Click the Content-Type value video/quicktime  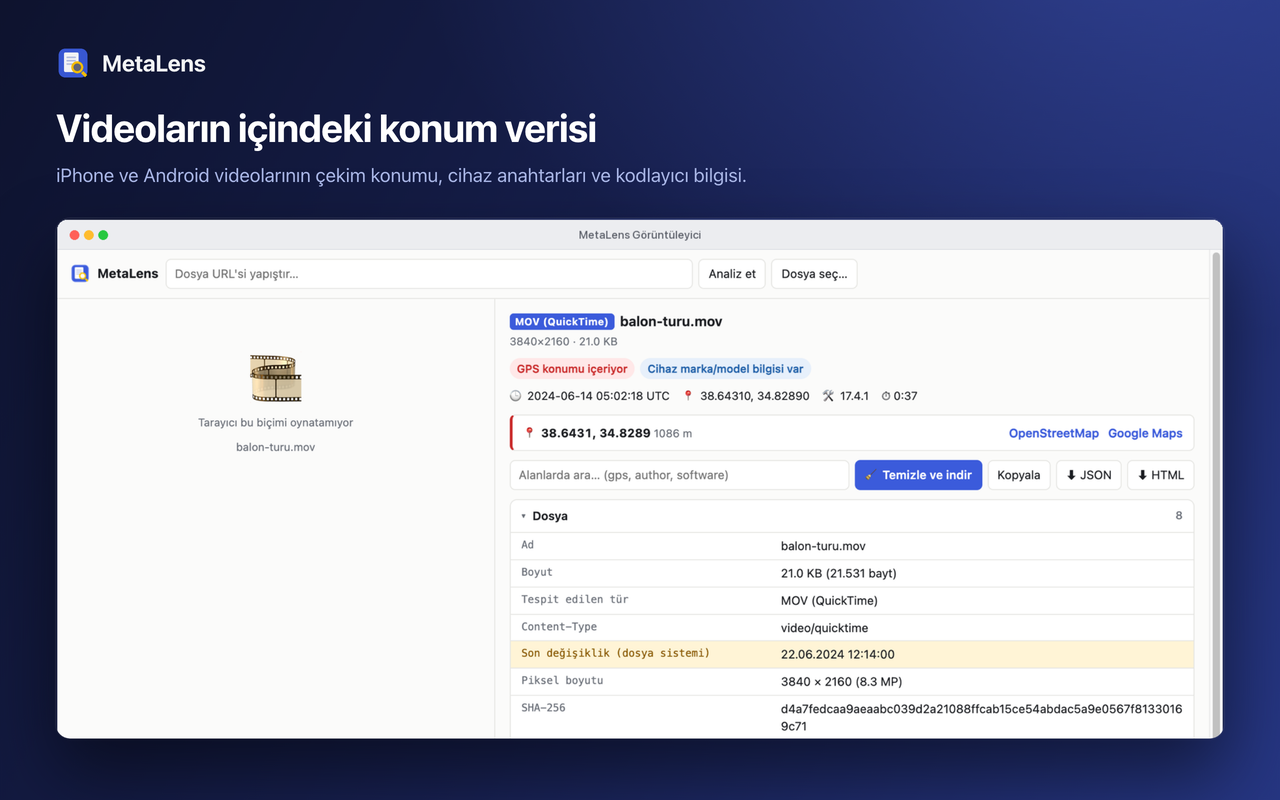point(825,628)
